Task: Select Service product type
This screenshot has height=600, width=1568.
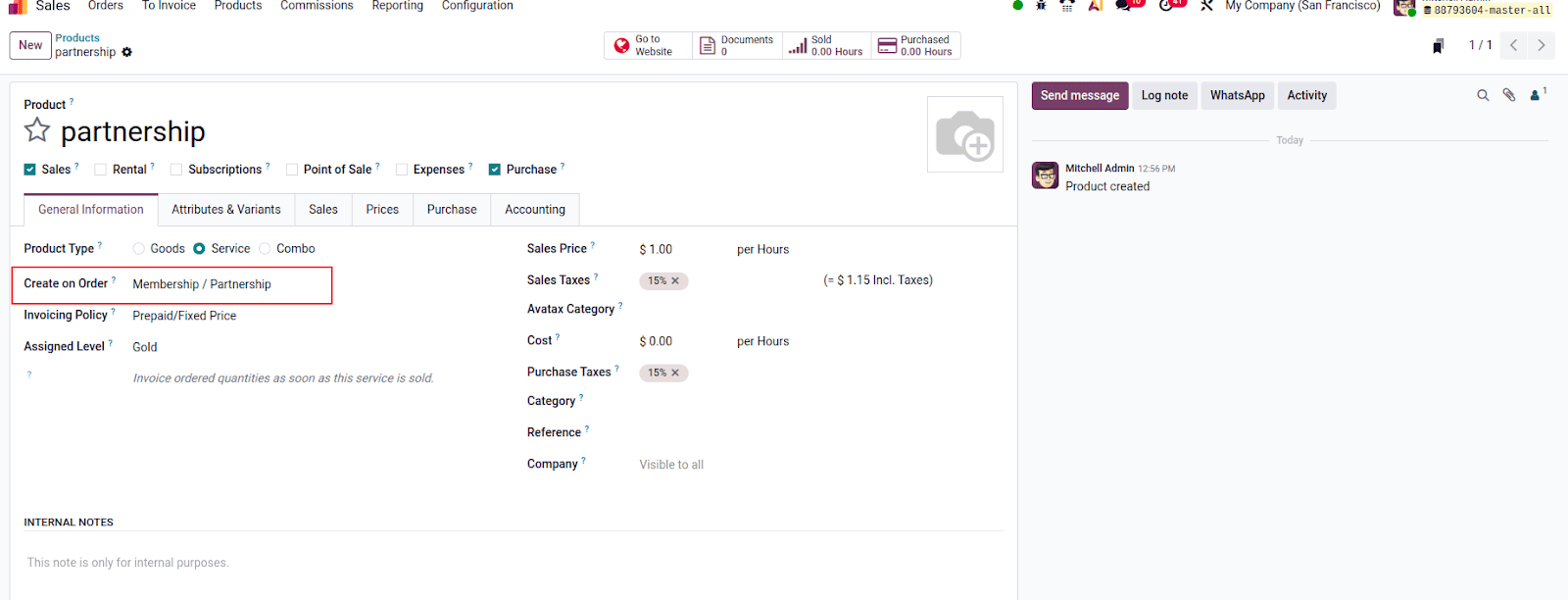Action: click(199, 249)
